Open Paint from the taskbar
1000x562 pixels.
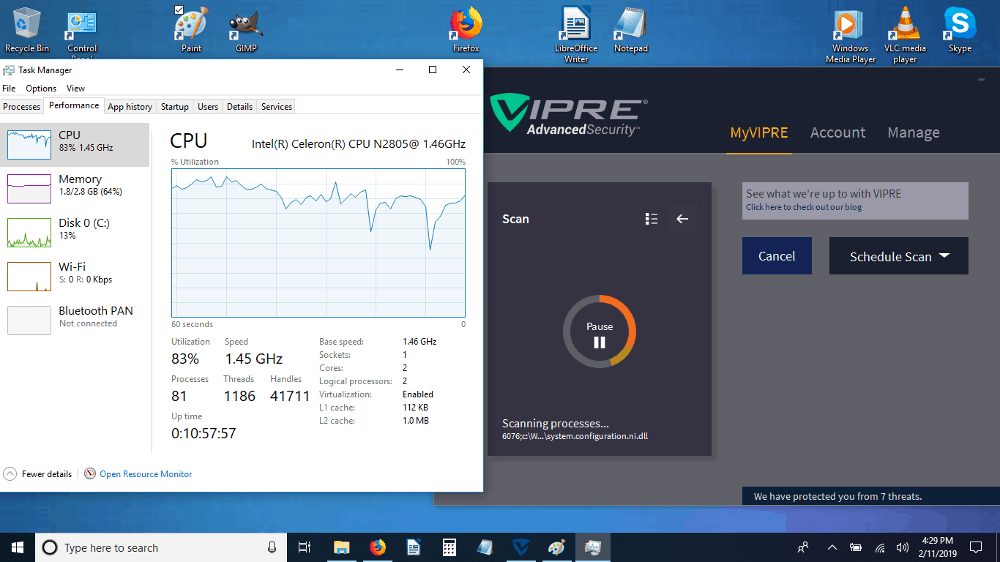click(x=557, y=547)
